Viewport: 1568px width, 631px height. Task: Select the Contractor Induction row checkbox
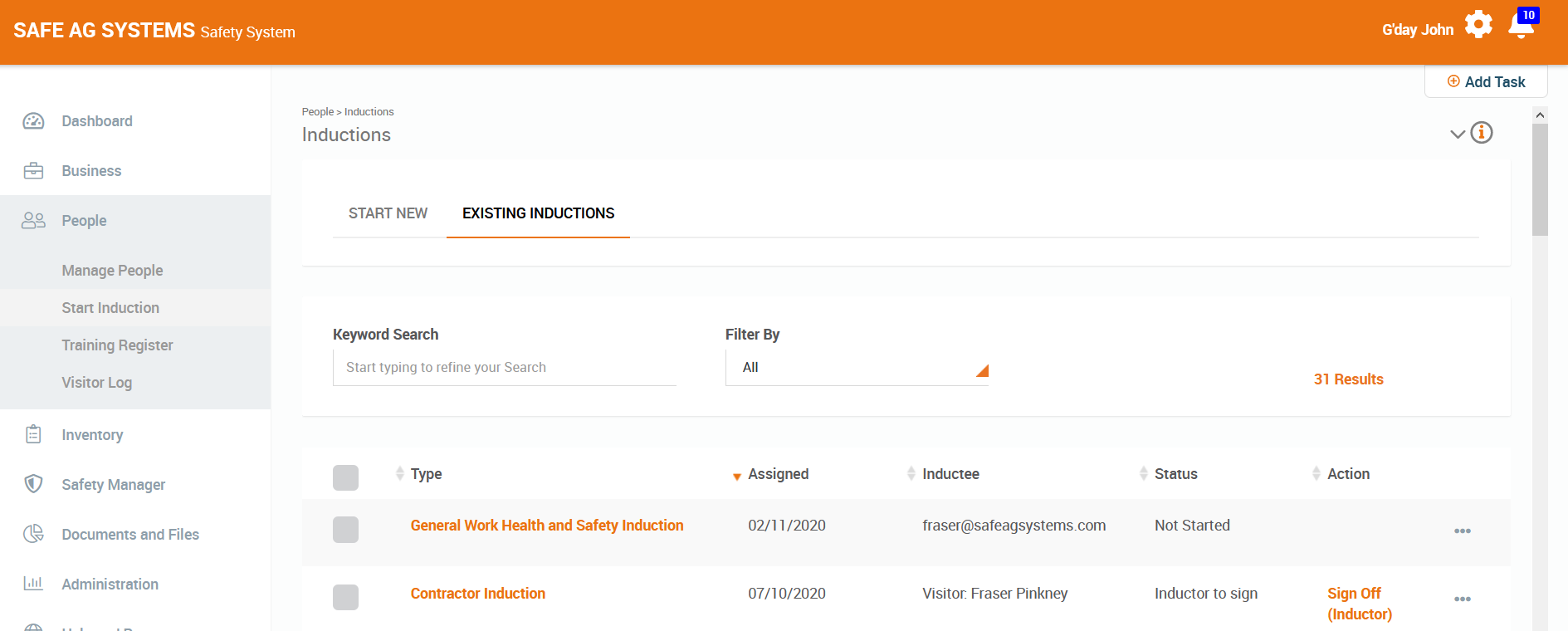click(x=345, y=597)
